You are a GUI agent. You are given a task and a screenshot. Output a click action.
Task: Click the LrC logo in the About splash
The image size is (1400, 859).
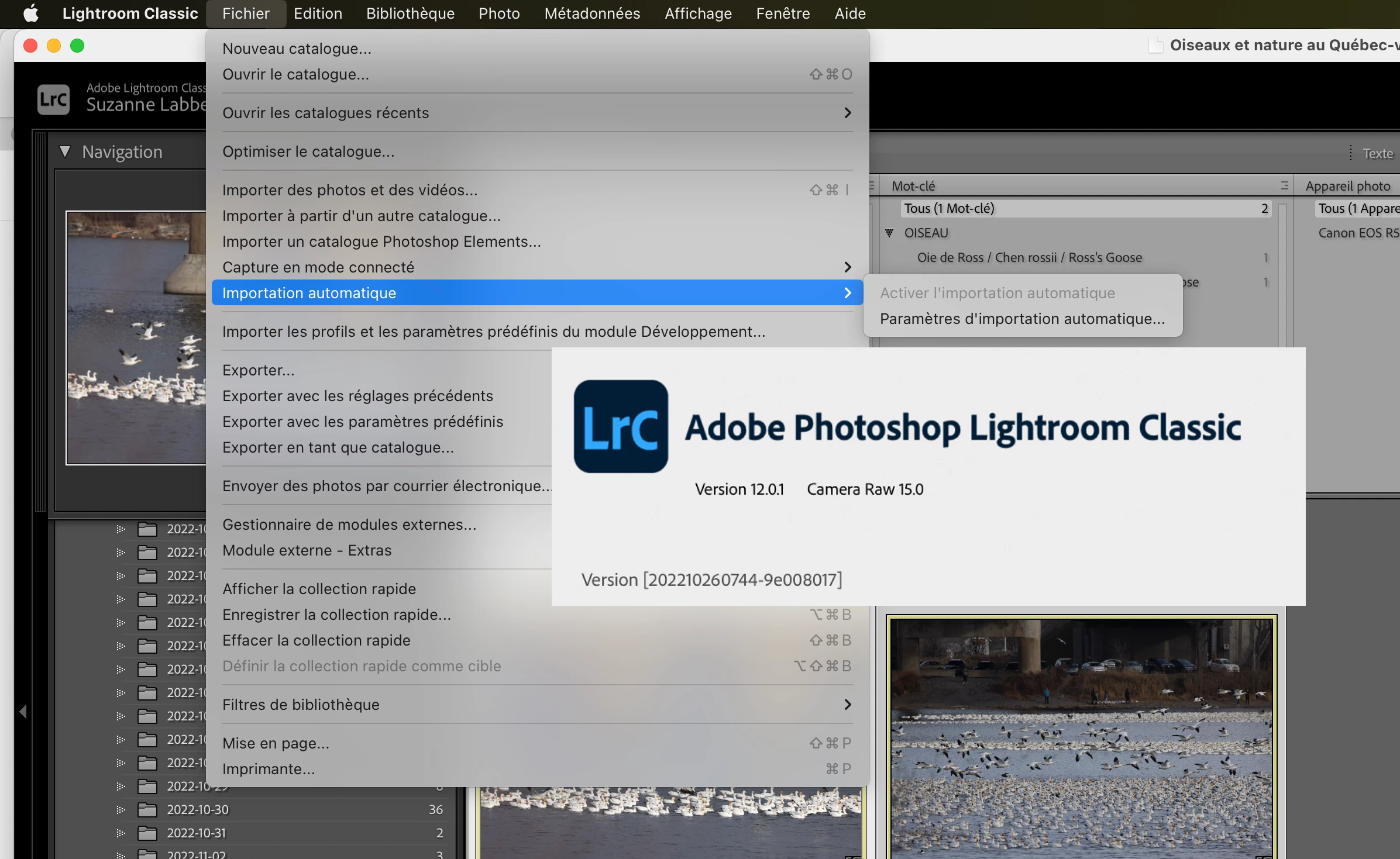[x=620, y=426]
